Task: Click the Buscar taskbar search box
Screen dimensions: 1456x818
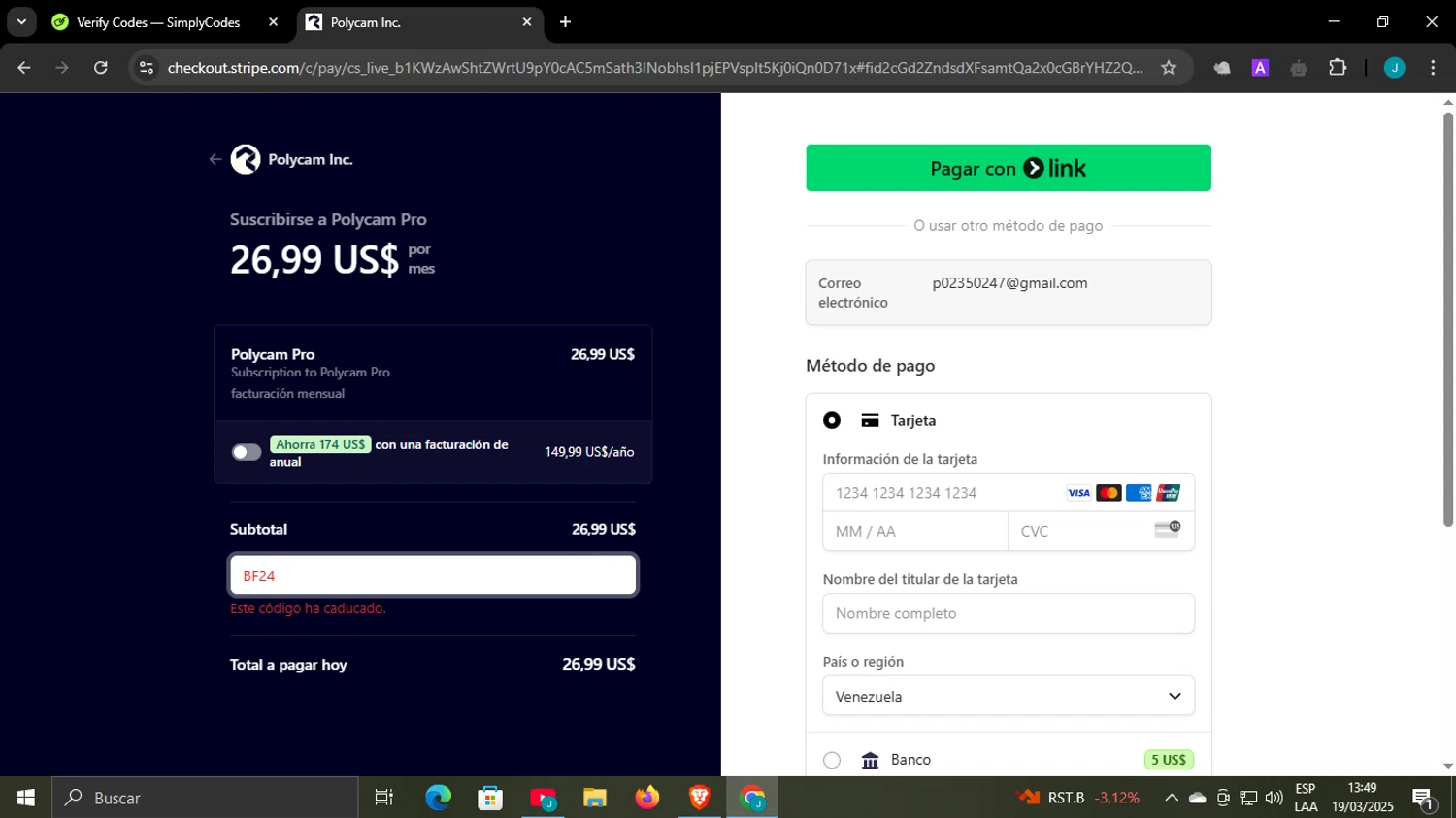Action: [x=205, y=798]
